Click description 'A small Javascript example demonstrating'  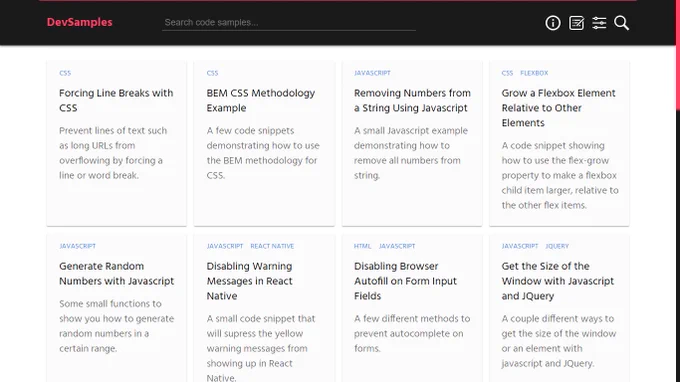[x=411, y=153]
